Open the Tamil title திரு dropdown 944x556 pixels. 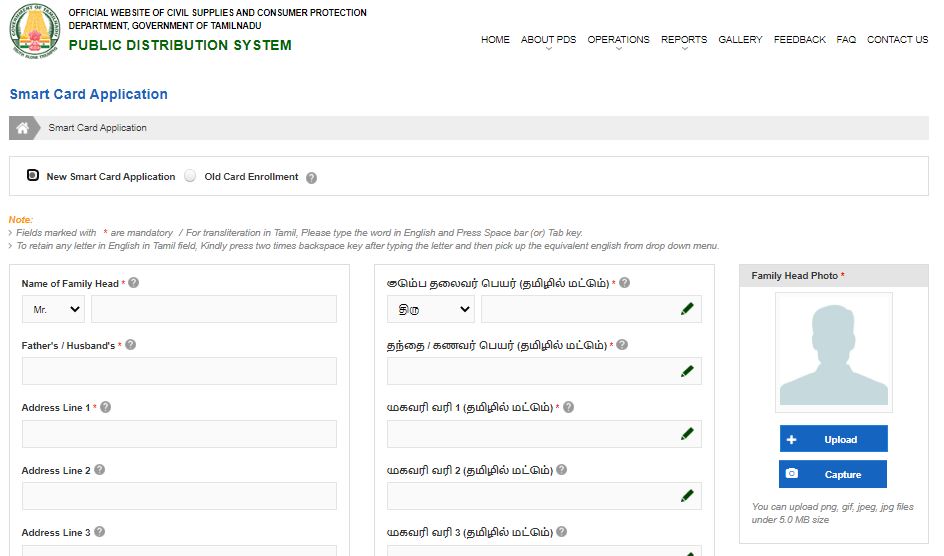431,309
